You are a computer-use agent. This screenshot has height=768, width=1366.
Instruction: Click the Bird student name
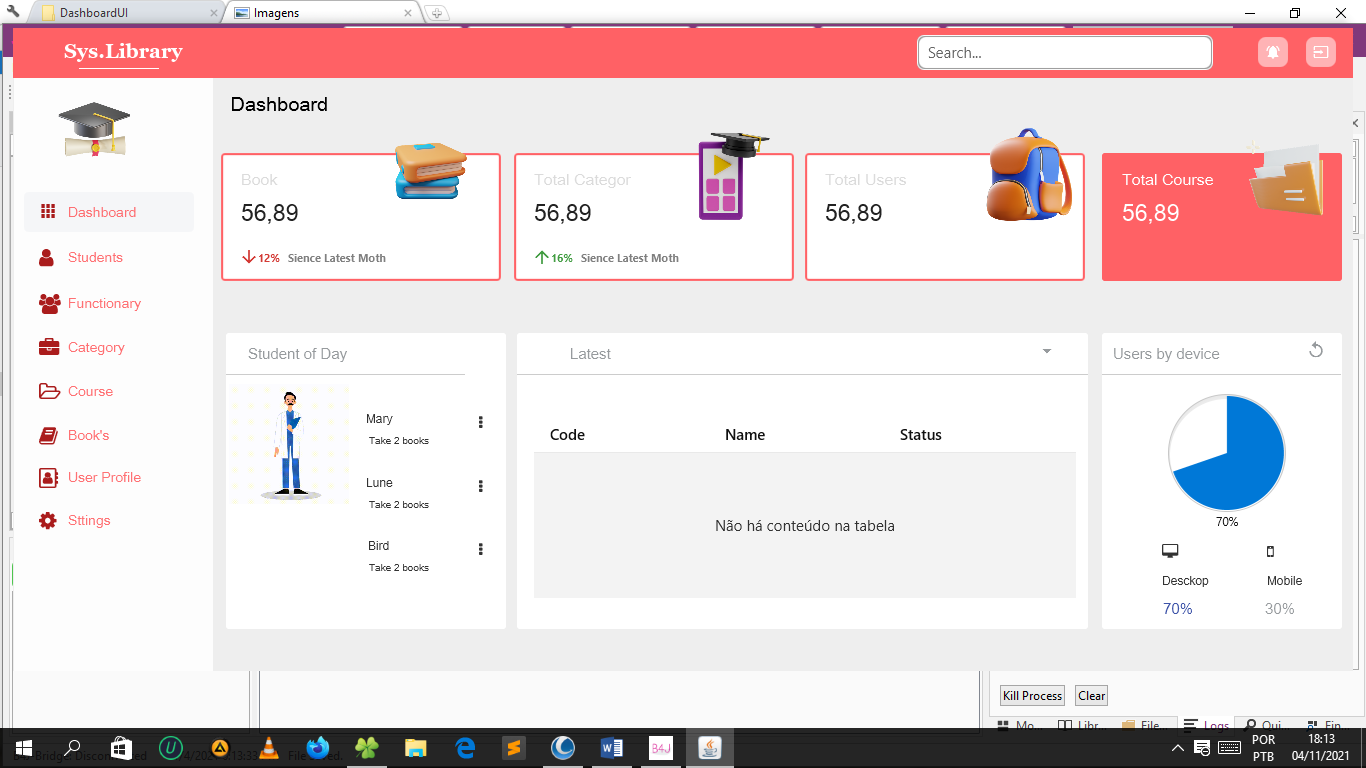(x=378, y=546)
